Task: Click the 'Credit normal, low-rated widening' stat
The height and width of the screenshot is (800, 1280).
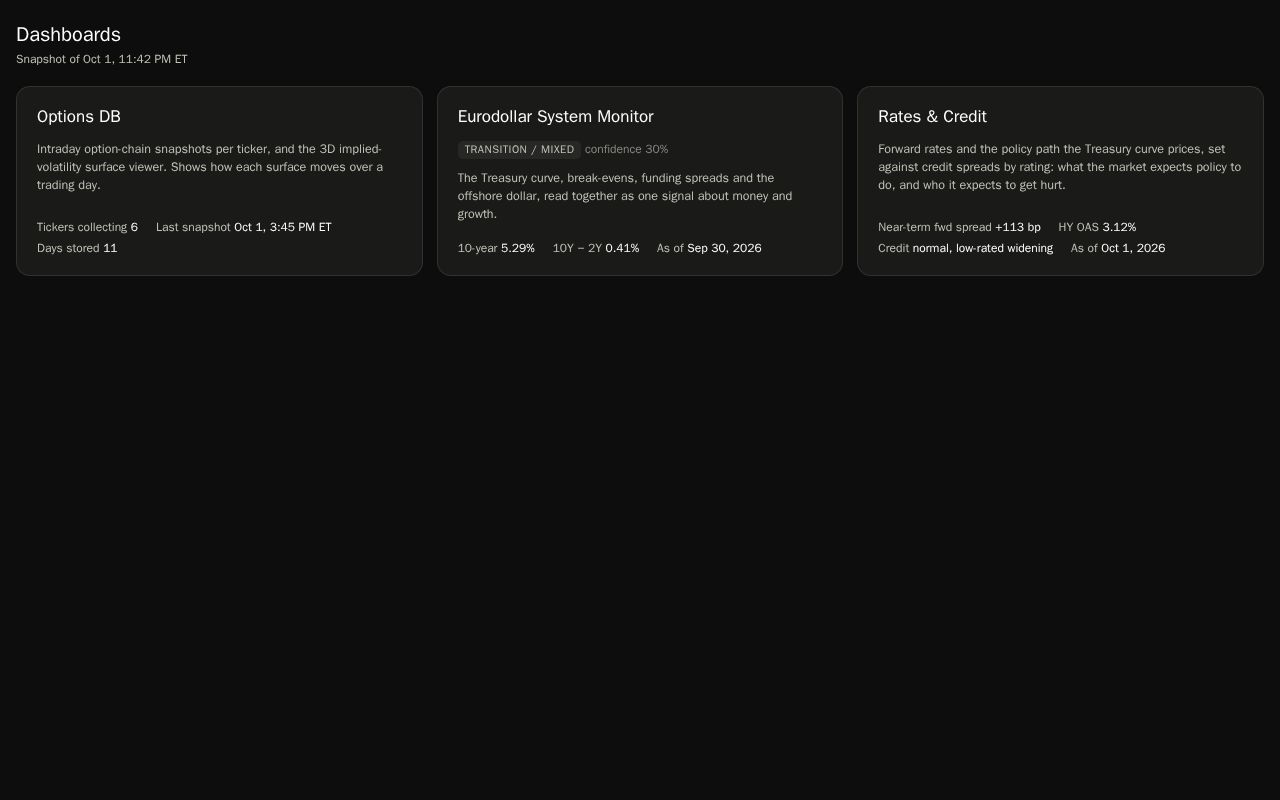Action: click(x=965, y=248)
